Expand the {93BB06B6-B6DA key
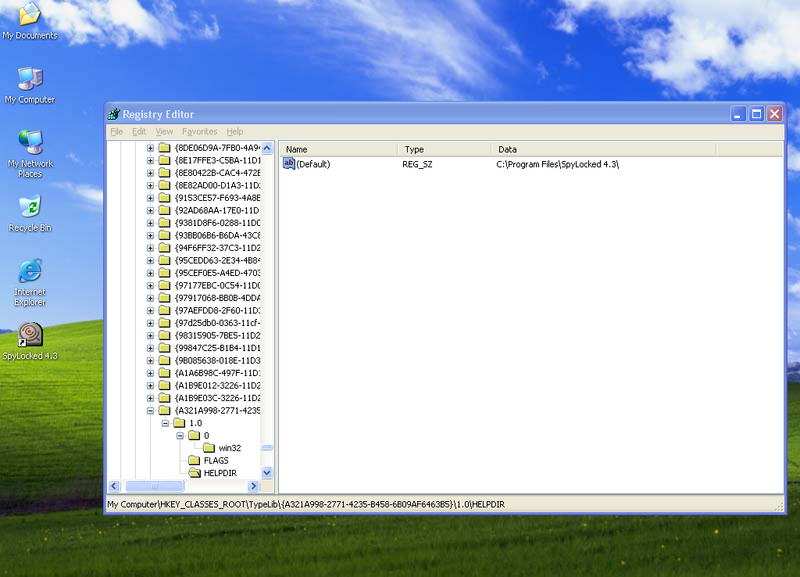Screen dimensions: 800x577 150,235
